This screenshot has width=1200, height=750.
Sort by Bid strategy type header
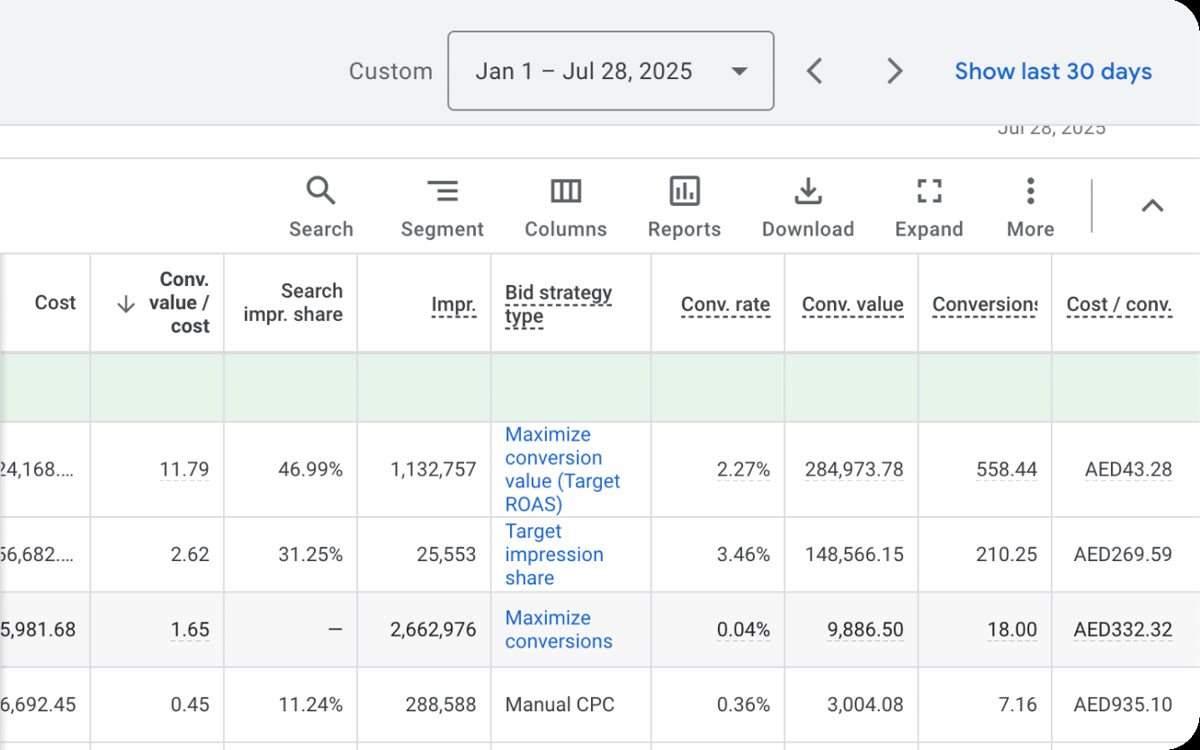coord(558,305)
